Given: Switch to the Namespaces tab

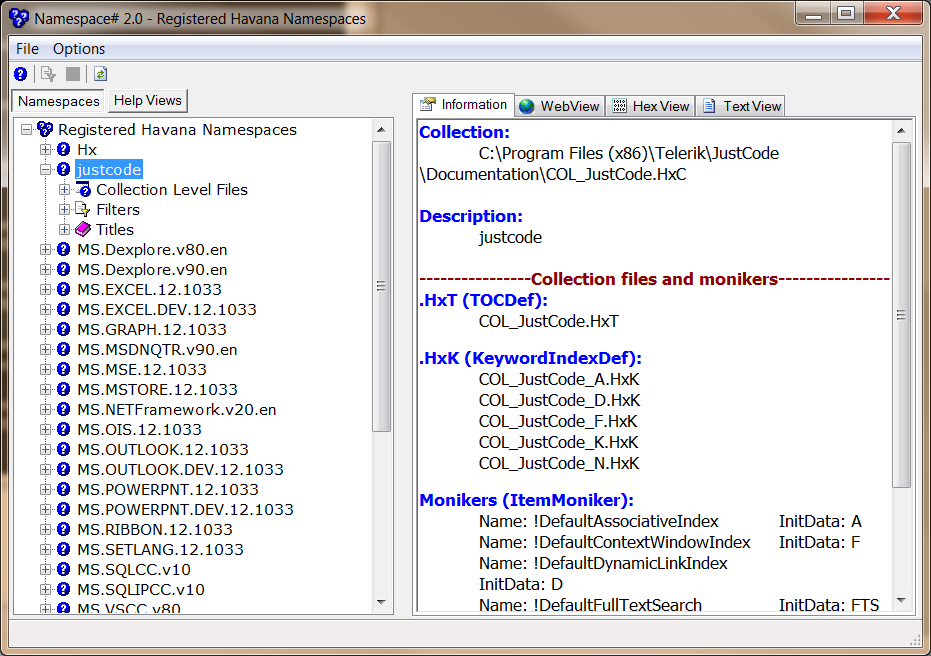Looking at the screenshot, I should click(59, 101).
